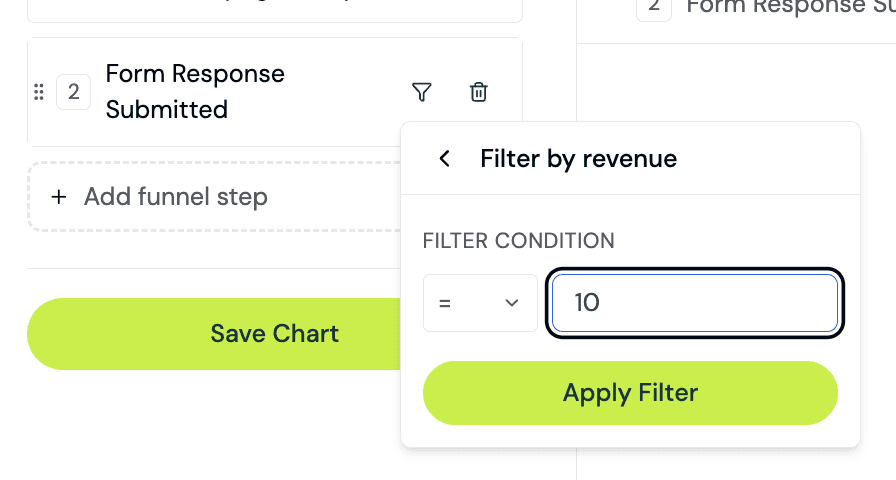
Task: Delete the Form Response Submitted funnel step
Action: click(x=478, y=92)
